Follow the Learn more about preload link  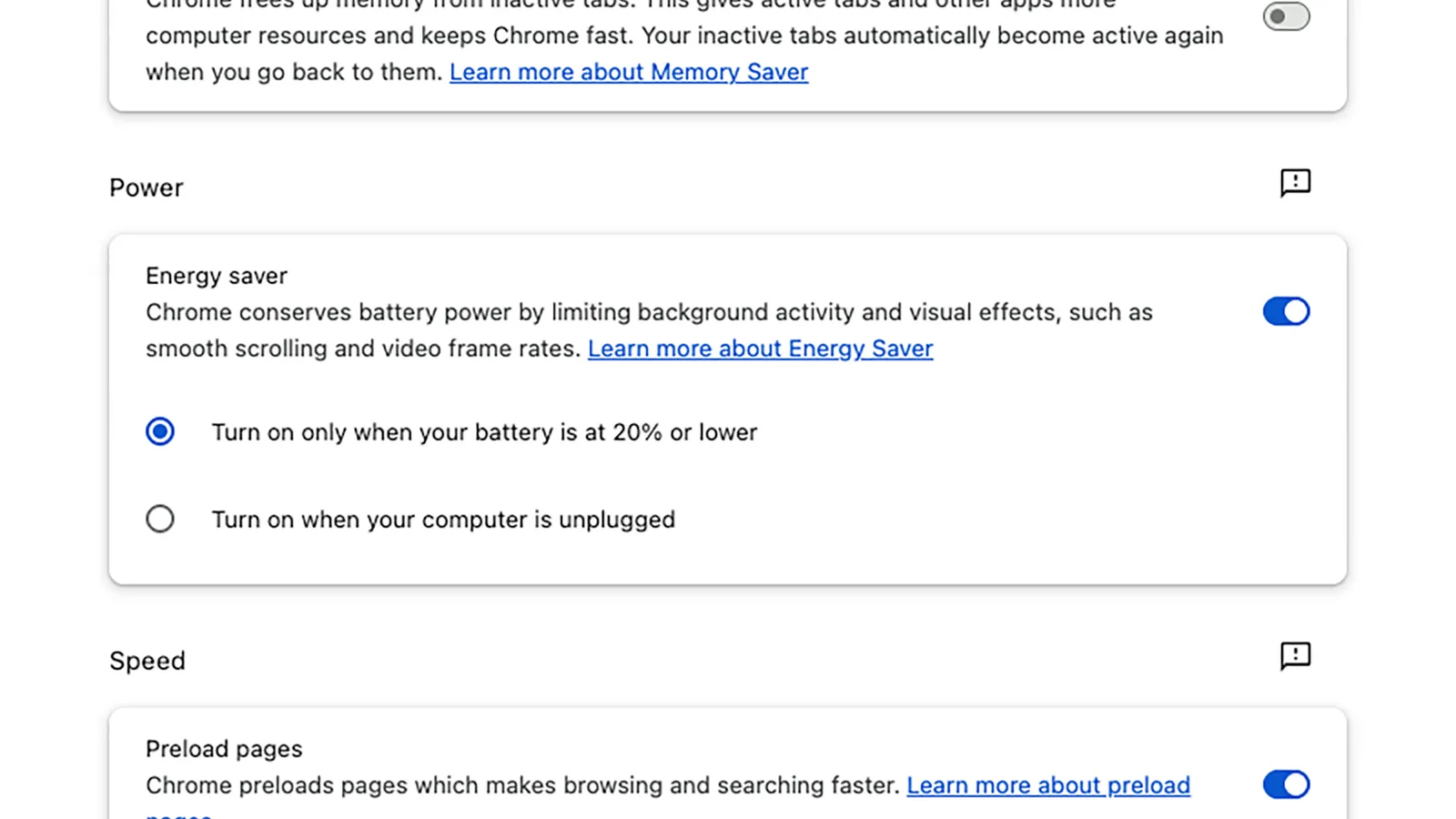point(1047,785)
